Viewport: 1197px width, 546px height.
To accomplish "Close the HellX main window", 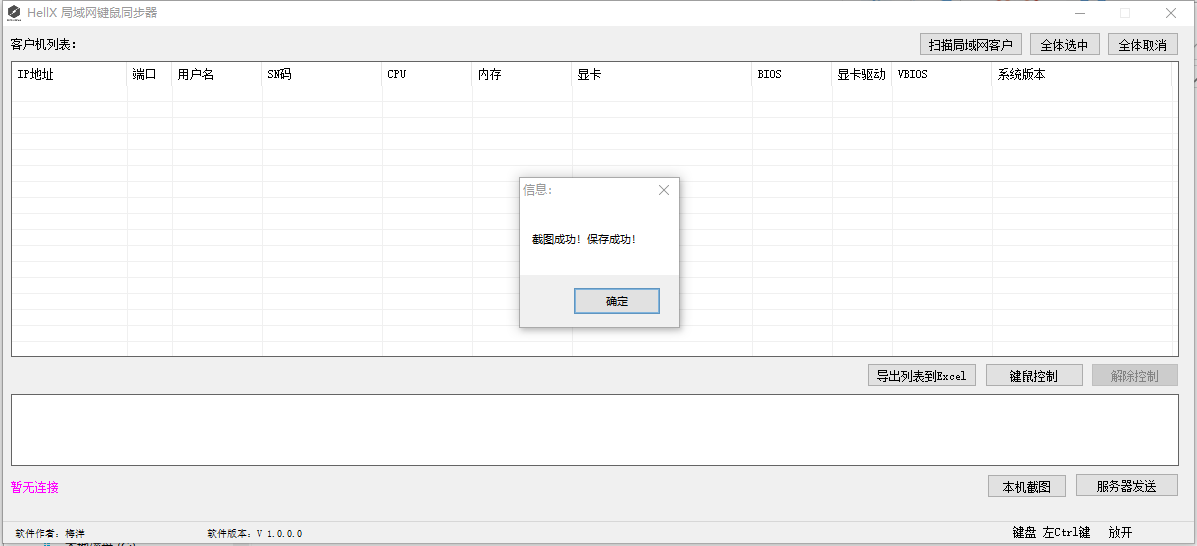I will 1170,13.
